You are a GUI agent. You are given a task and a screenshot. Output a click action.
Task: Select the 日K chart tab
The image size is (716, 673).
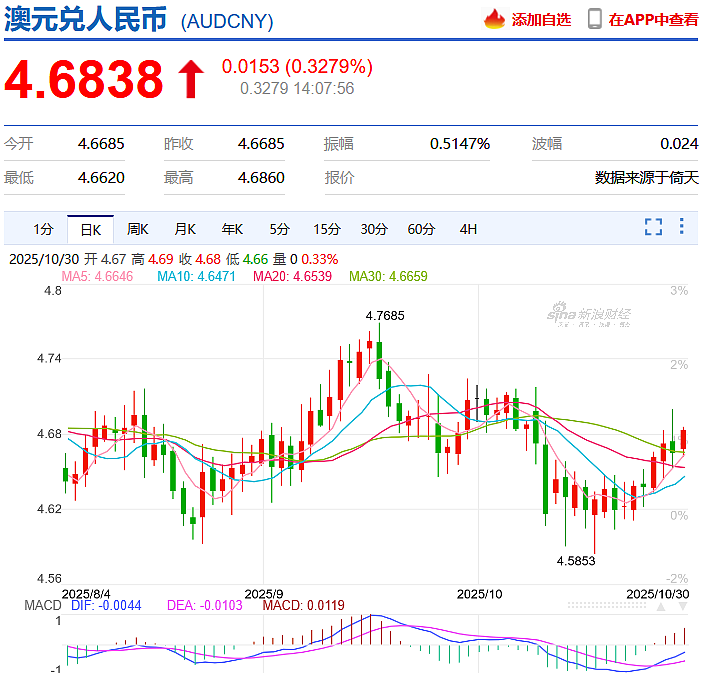[90, 230]
